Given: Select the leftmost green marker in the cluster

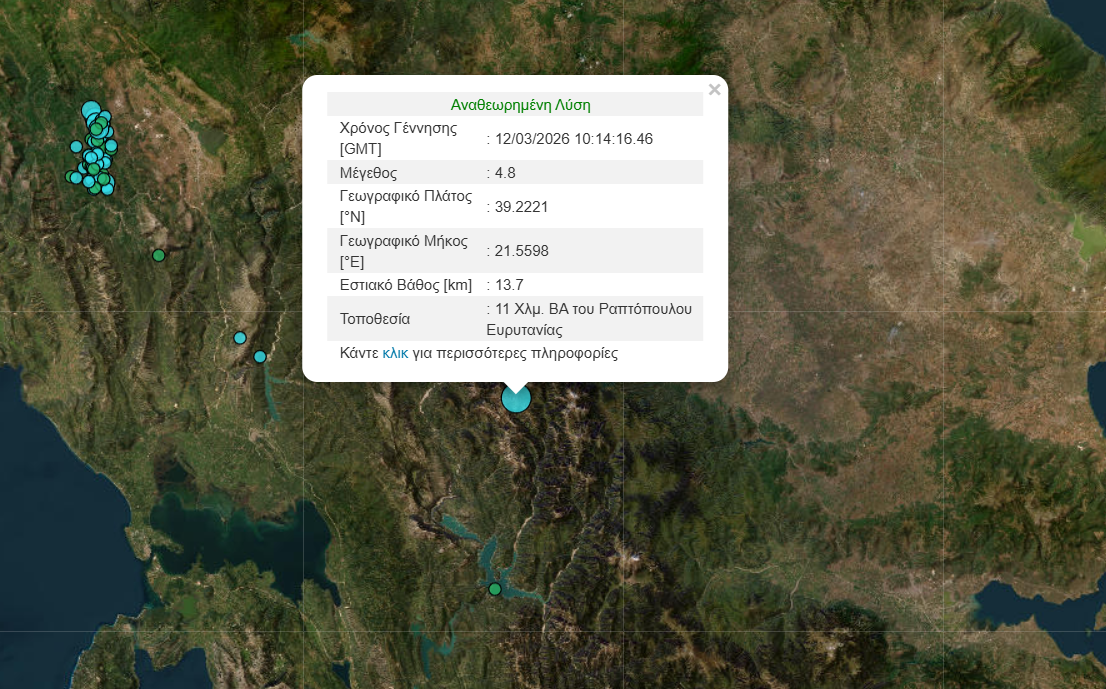Looking at the screenshot, I should 70,177.
